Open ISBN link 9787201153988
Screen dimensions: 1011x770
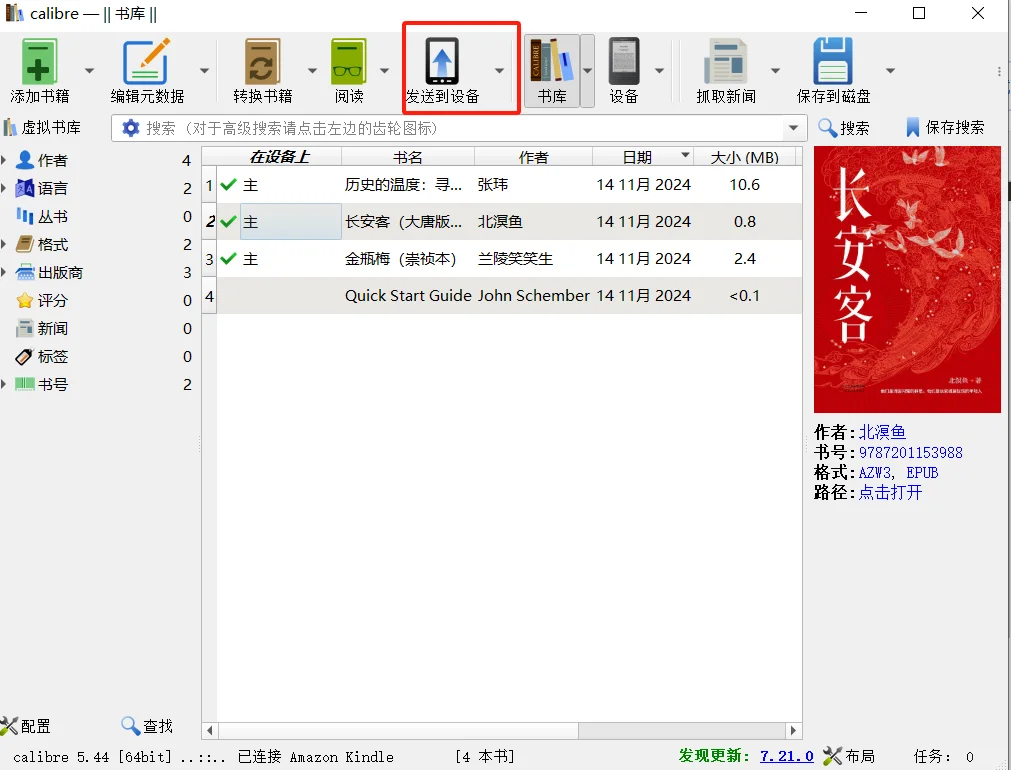pos(910,453)
